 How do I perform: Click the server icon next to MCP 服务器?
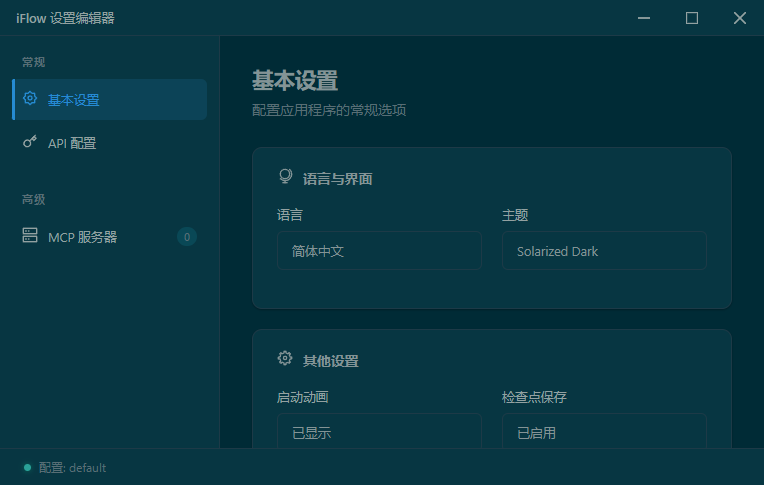[30, 237]
